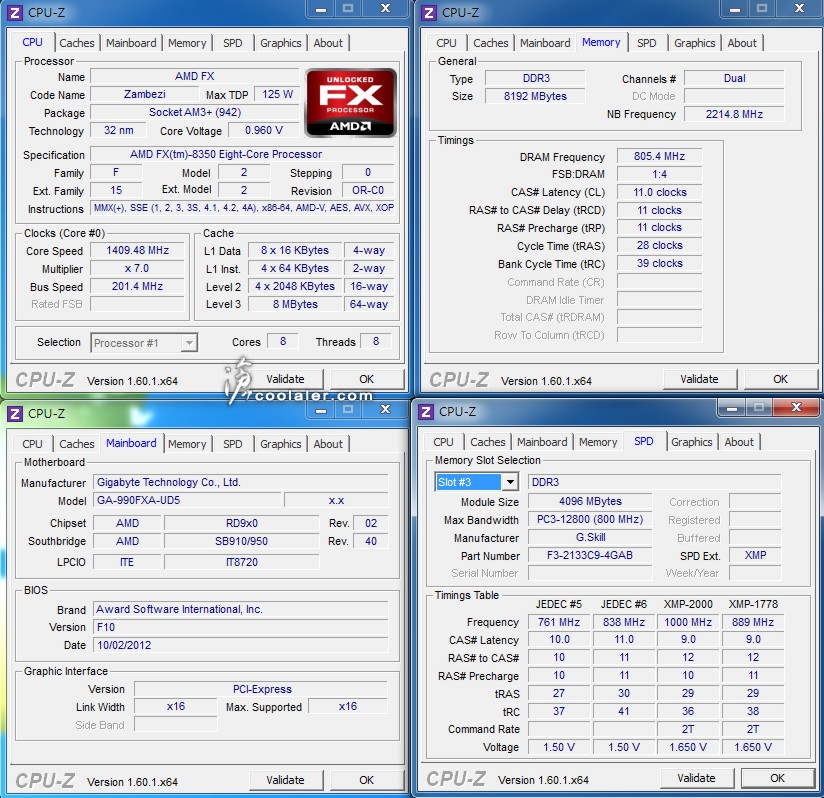Viewport: 824px width, 798px height.
Task: Click the Core Speed value 1409.48 MHz
Action: pyautogui.click(x=137, y=251)
